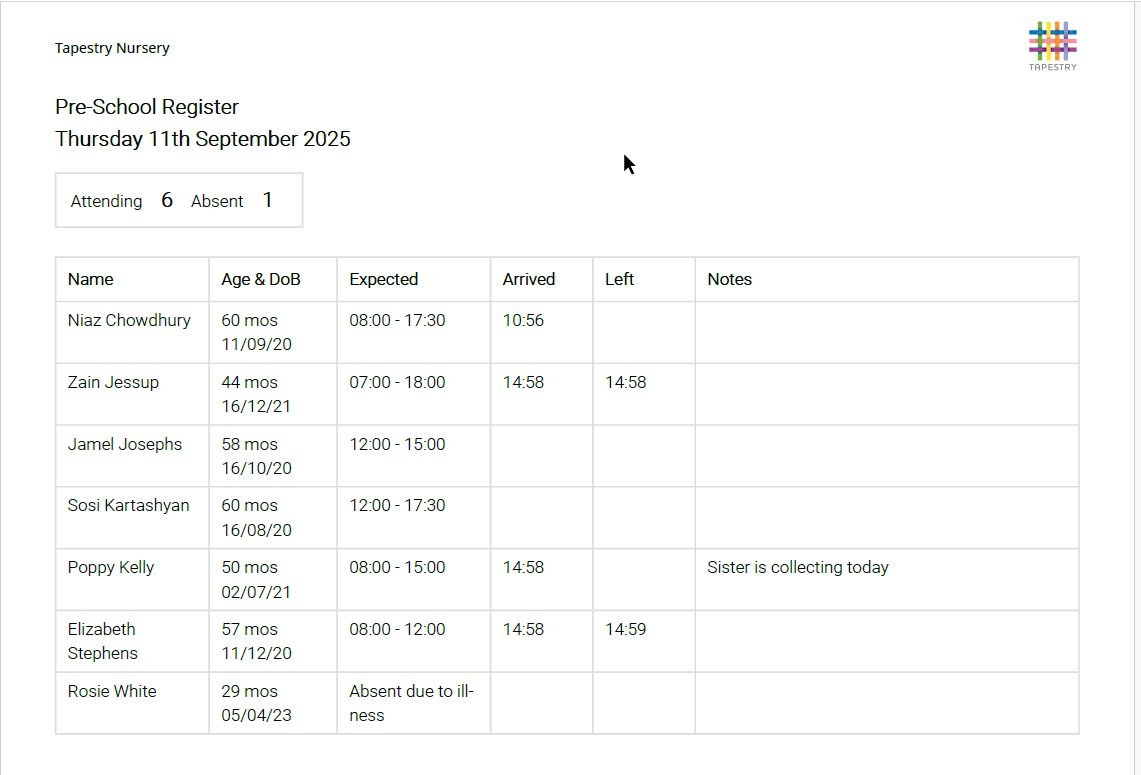Image resolution: width=1141 pixels, height=775 pixels.
Task: Select Zain Jessup's name cell
Action: [x=113, y=382]
